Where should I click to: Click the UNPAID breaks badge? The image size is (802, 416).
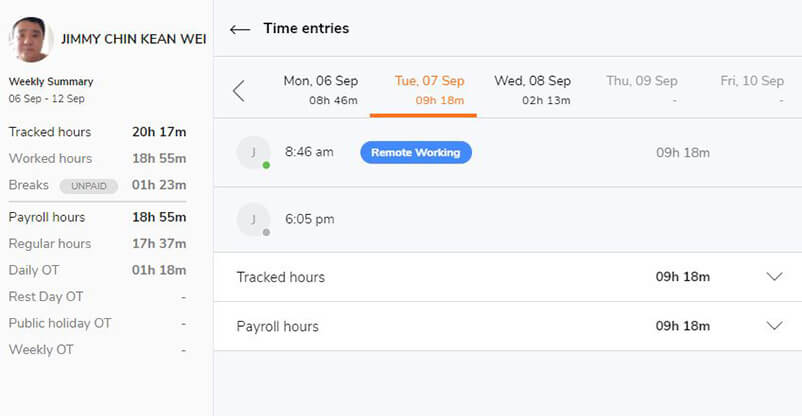(x=88, y=186)
